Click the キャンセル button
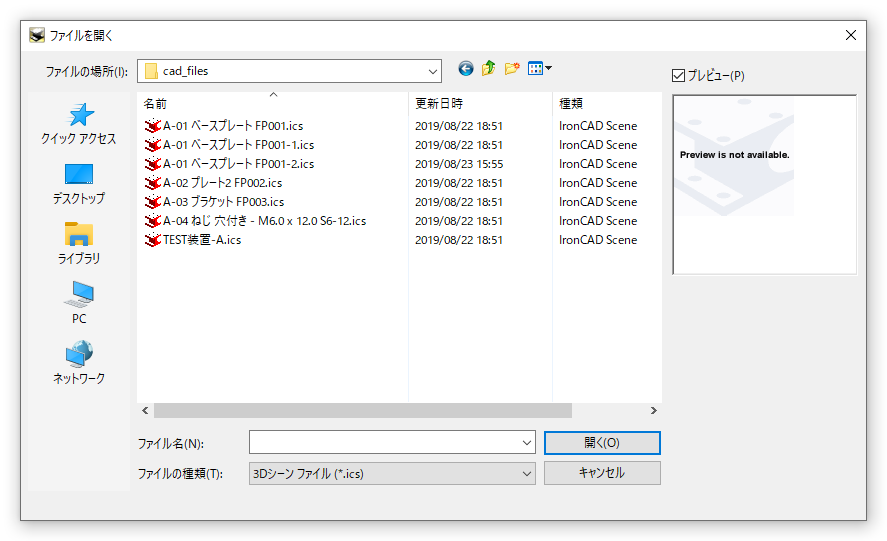The height and width of the screenshot is (541, 887). (602, 473)
